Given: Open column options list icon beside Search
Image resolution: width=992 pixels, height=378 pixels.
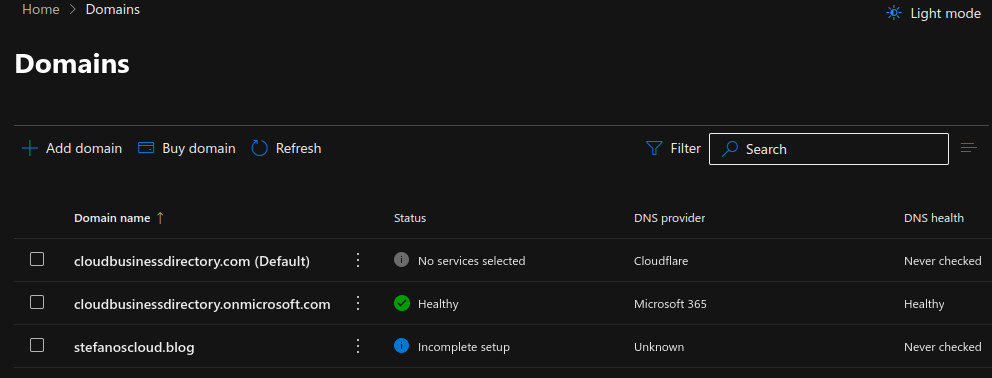Looking at the screenshot, I should point(969,148).
